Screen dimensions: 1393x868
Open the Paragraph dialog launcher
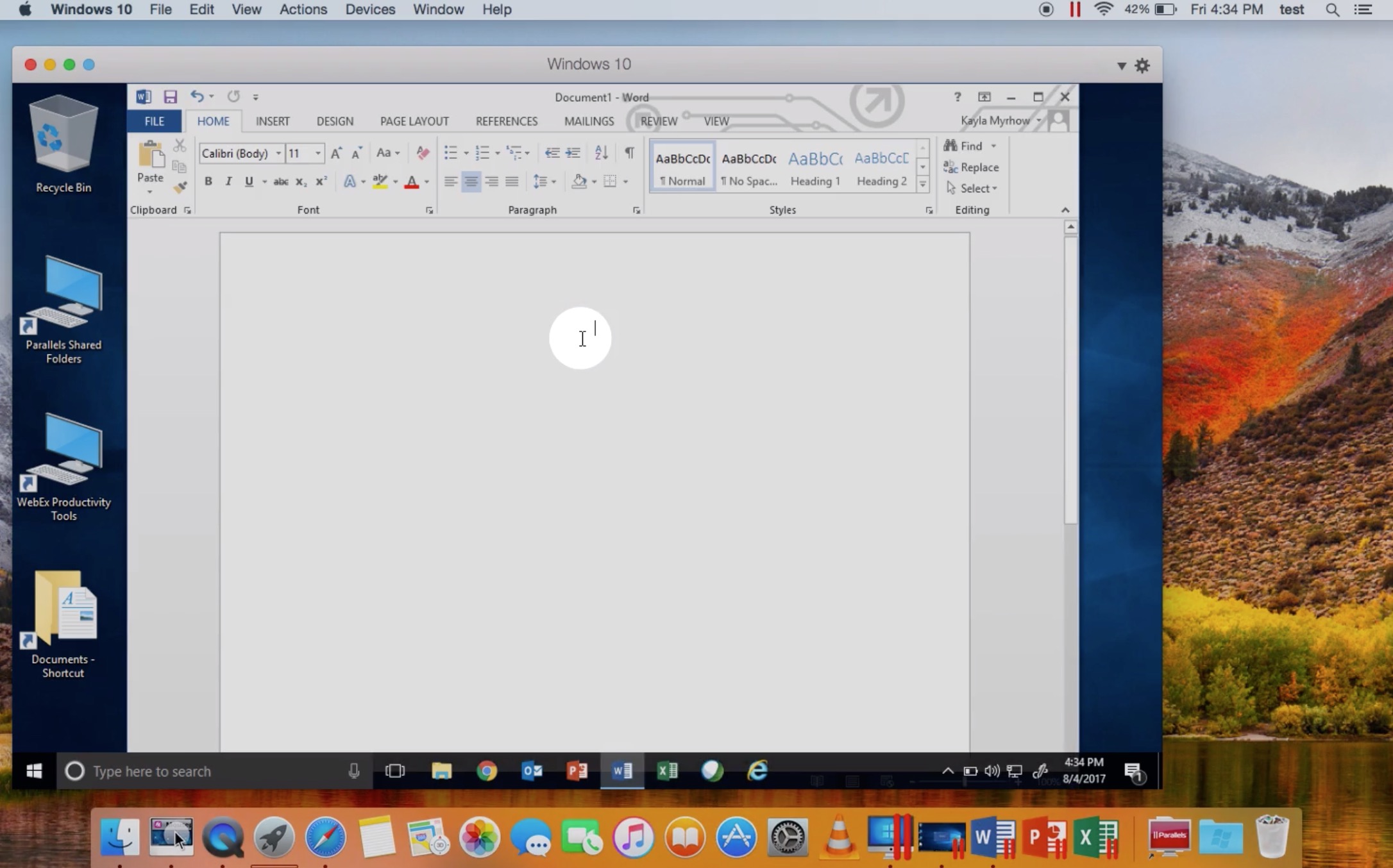point(636,210)
